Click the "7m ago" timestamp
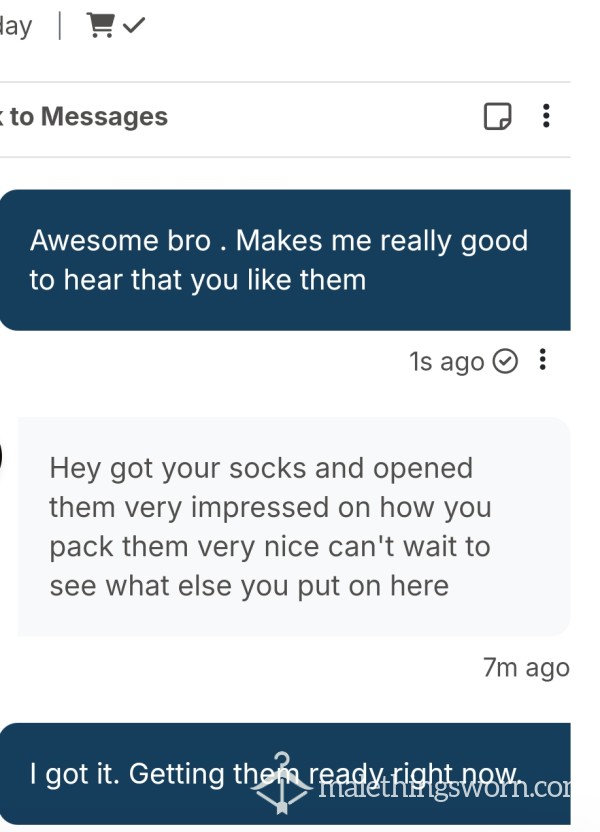The height and width of the screenshot is (832, 600). coord(526,668)
